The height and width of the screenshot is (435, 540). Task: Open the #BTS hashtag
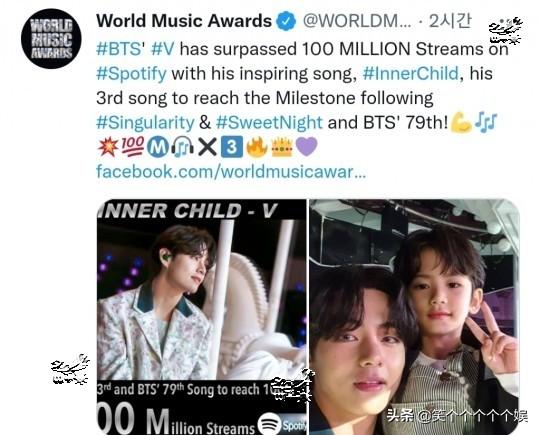pyautogui.click(x=121, y=49)
